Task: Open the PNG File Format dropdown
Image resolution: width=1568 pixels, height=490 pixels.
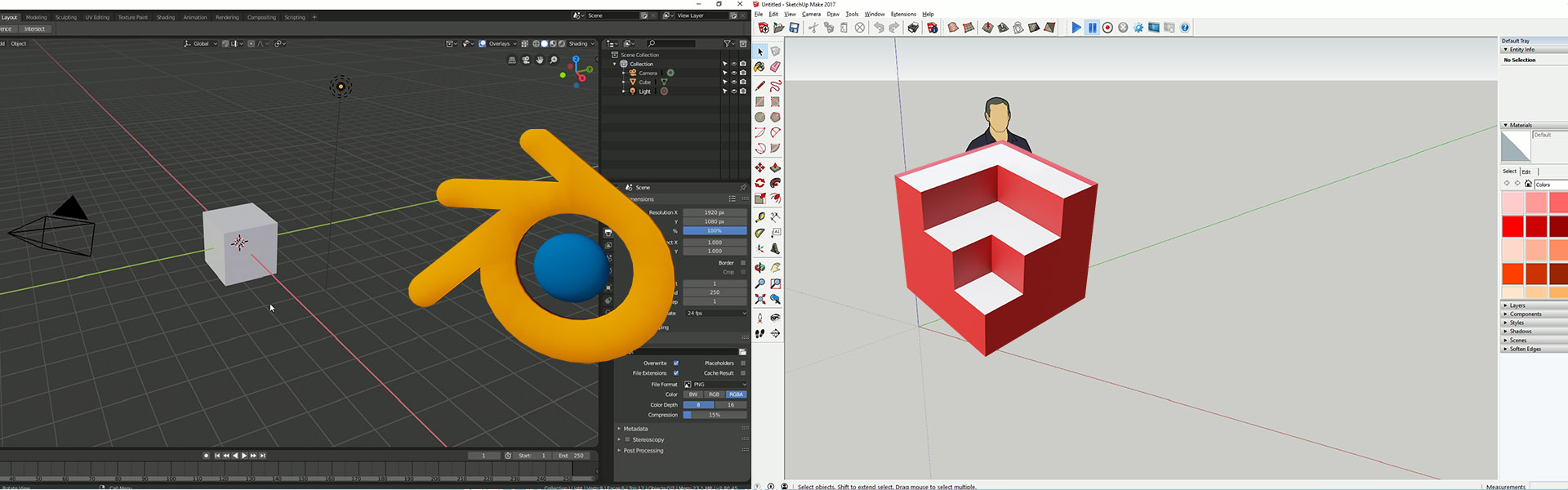Action: tap(715, 385)
